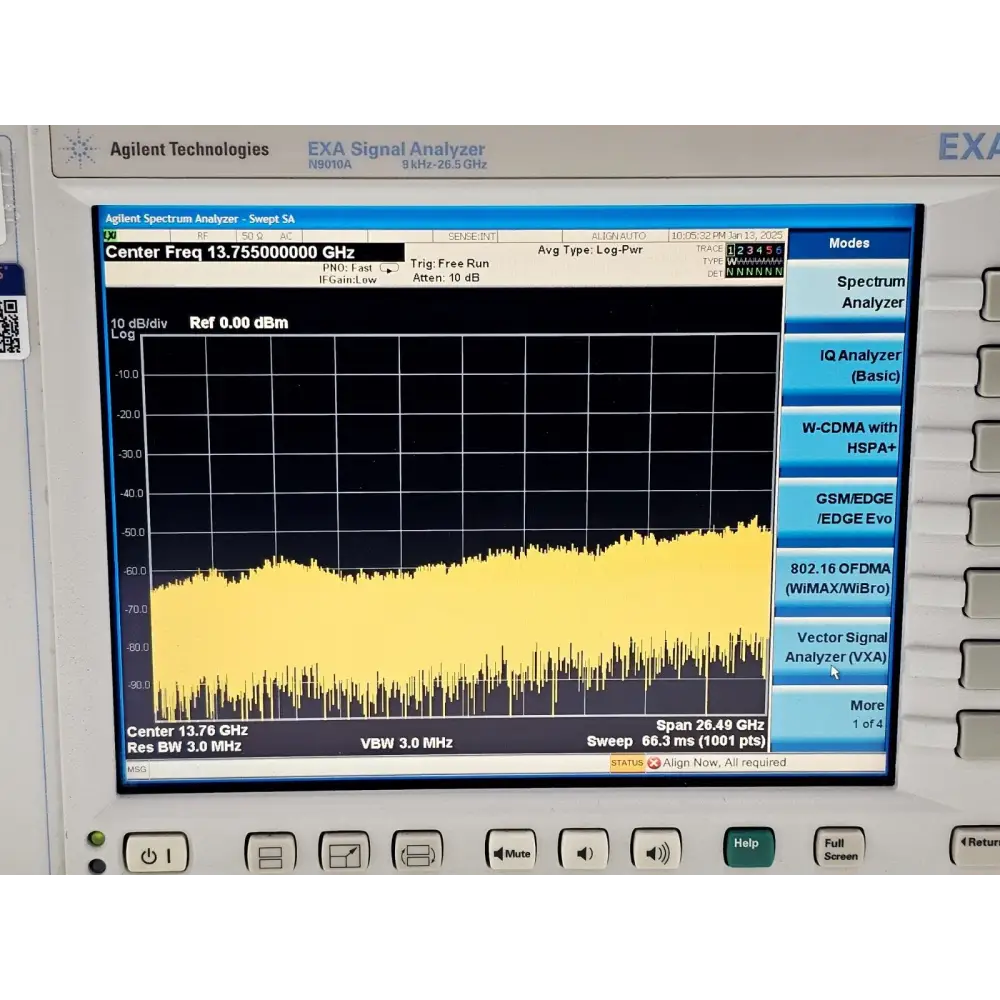
Task: Click the Modes menu header
Action: (x=849, y=243)
